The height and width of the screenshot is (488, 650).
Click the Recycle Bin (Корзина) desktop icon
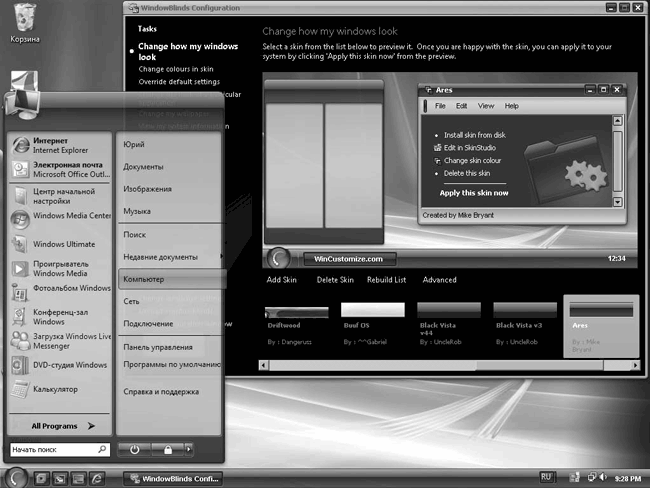coord(25,20)
